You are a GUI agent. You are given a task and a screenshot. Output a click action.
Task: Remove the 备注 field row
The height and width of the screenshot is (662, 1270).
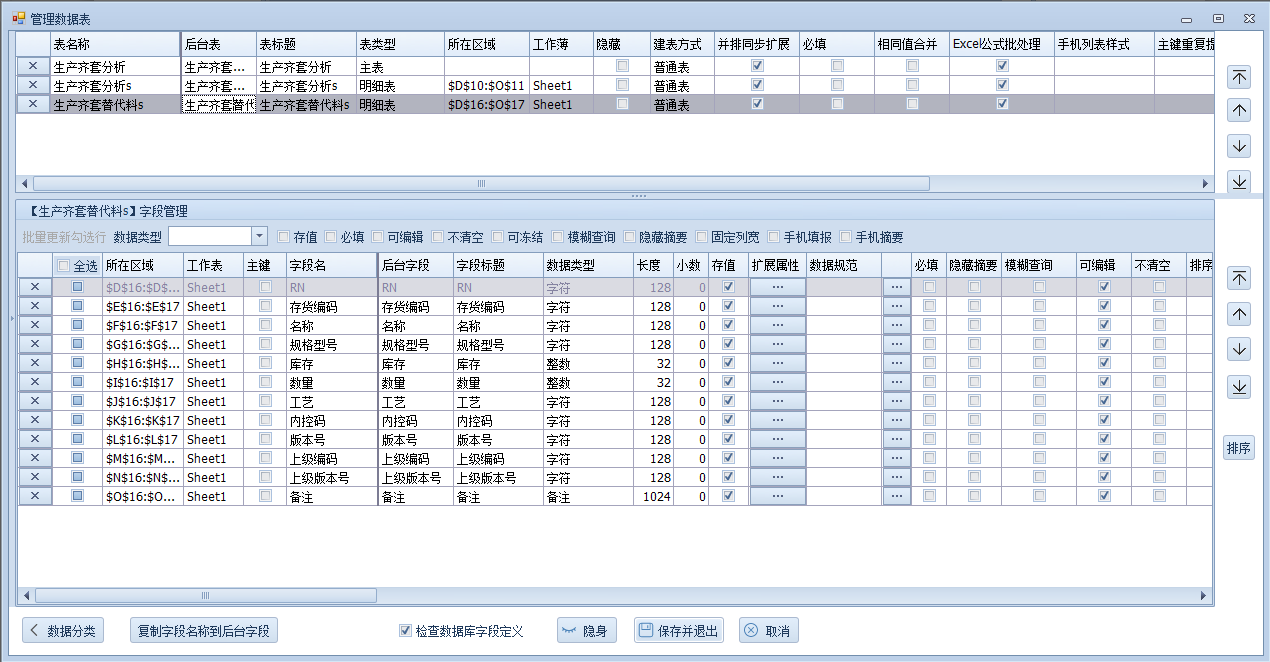[x=34, y=496]
